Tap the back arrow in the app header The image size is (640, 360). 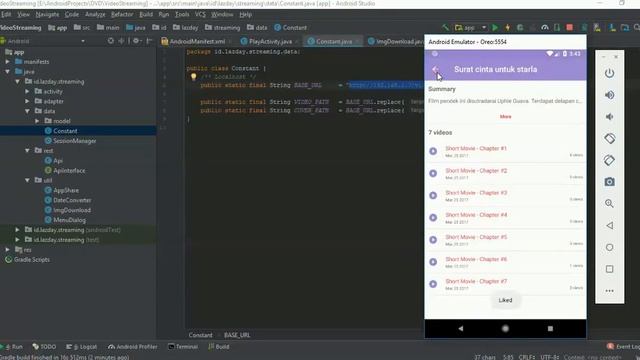coord(435,69)
